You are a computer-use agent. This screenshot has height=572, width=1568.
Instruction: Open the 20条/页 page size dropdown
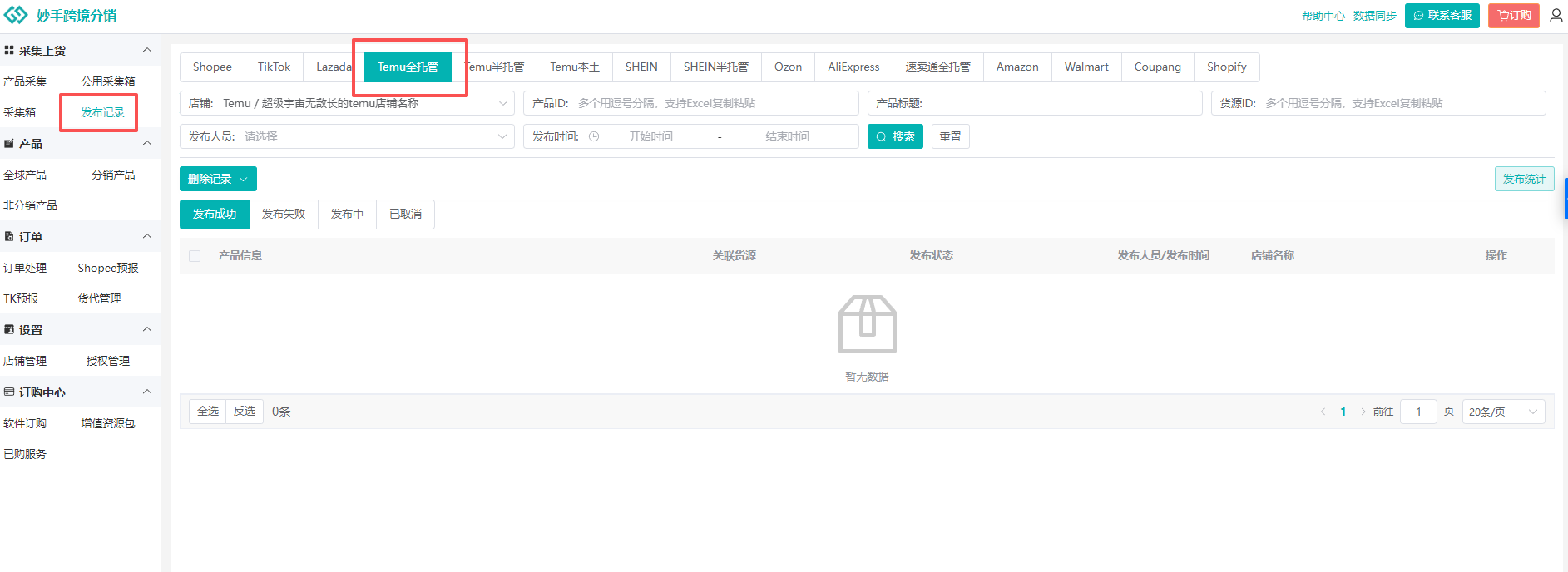[1502, 412]
